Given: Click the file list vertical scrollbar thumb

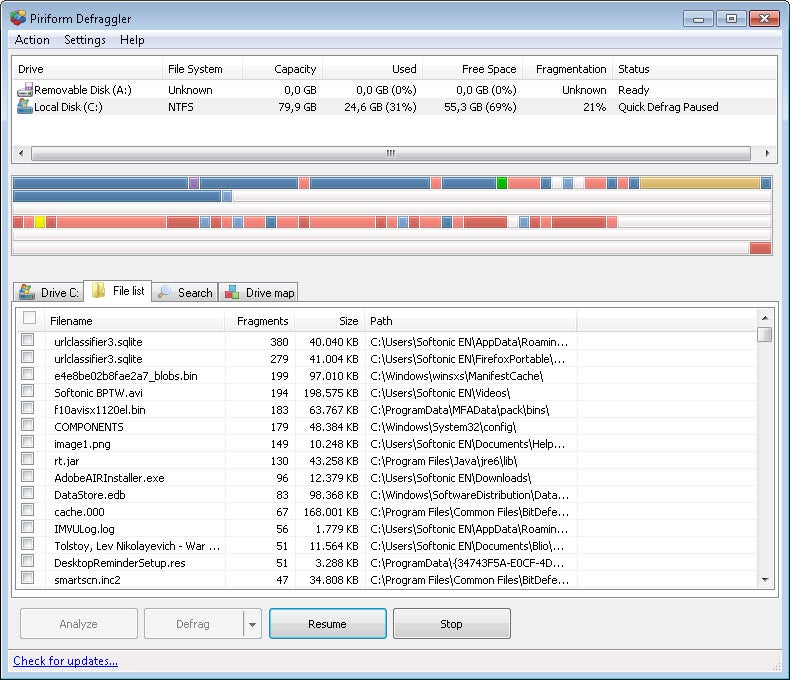Looking at the screenshot, I should tap(765, 334).
